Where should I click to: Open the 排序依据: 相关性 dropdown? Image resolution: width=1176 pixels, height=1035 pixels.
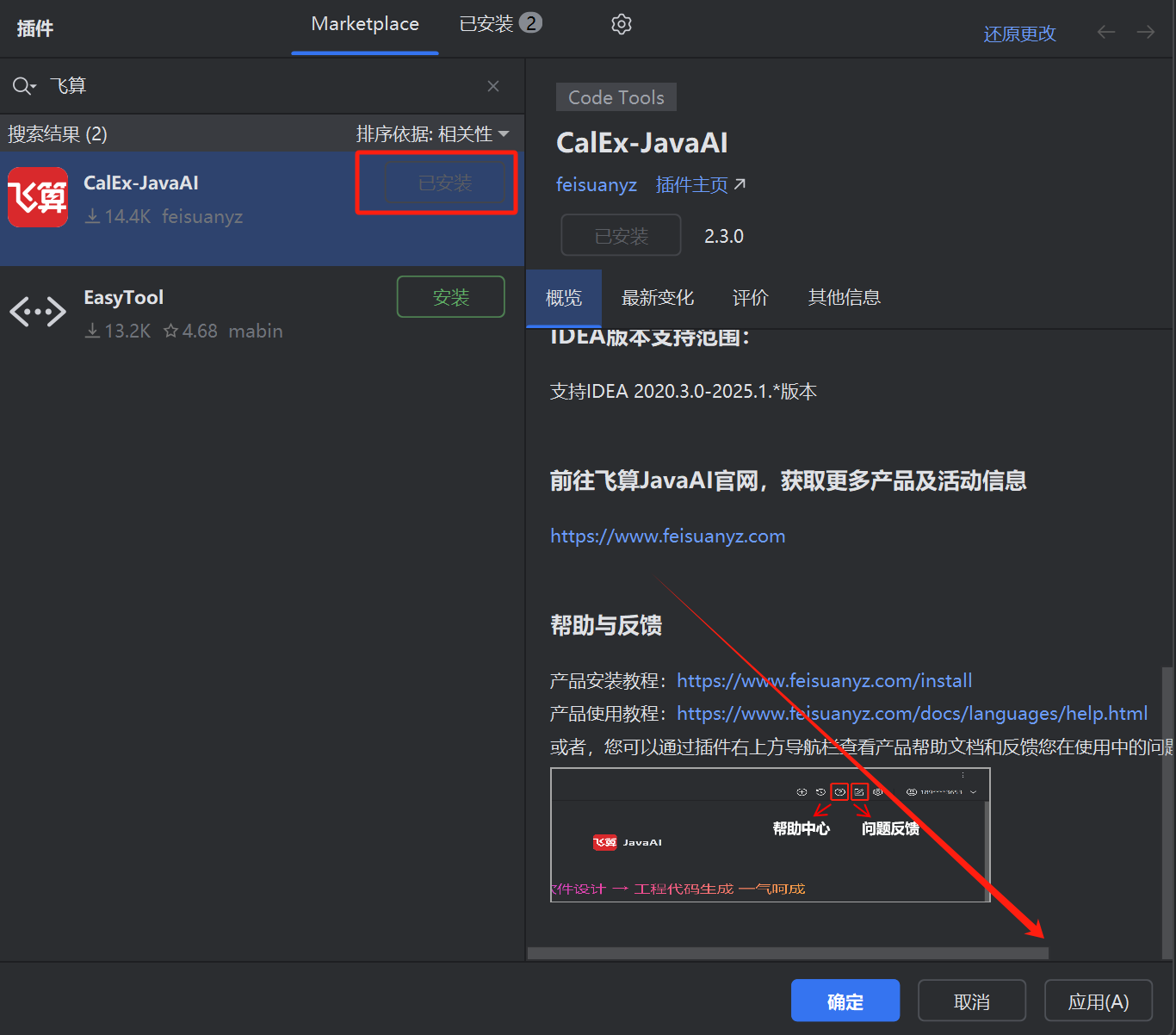pos(433,134)
